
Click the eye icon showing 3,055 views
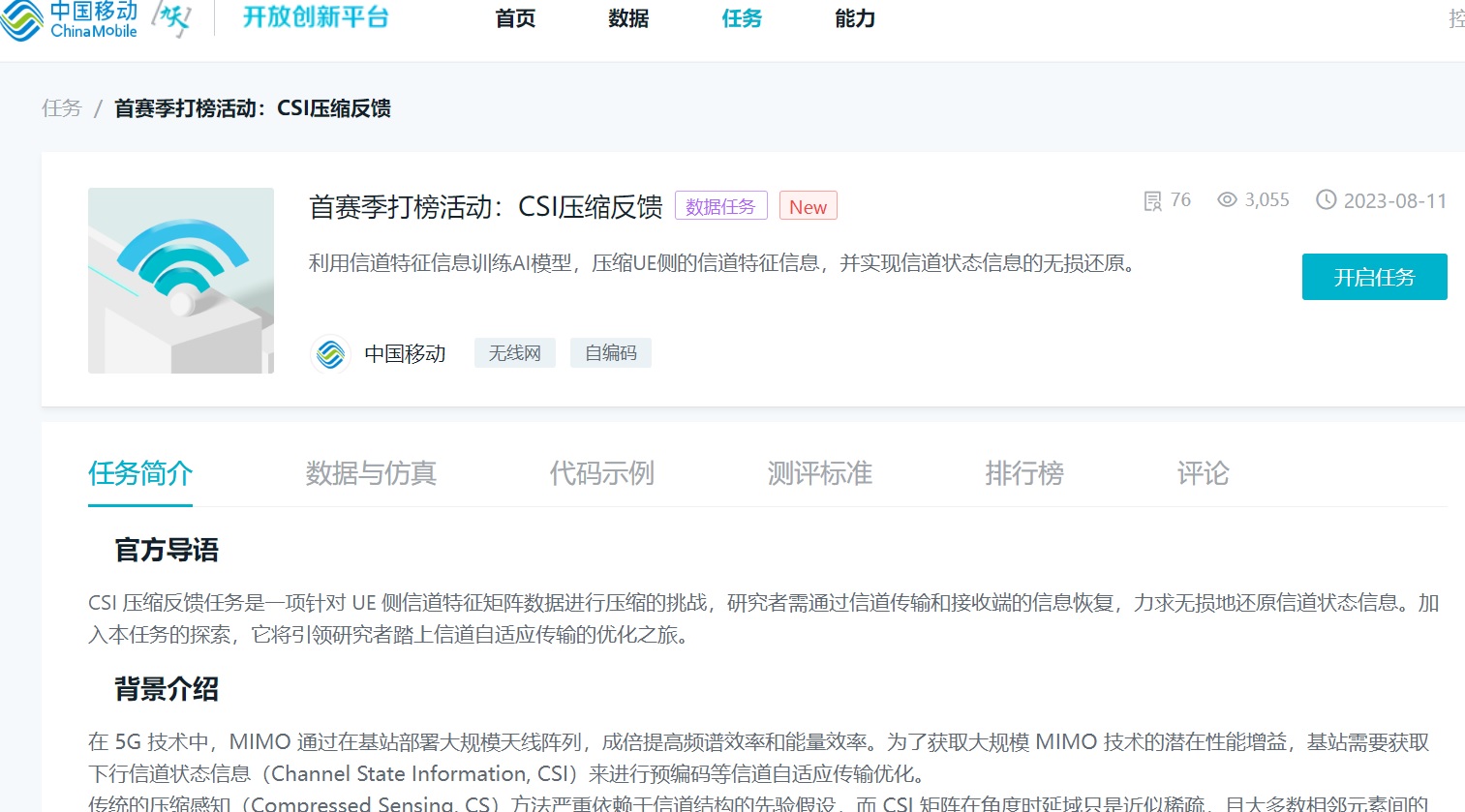click(1226, 199)
